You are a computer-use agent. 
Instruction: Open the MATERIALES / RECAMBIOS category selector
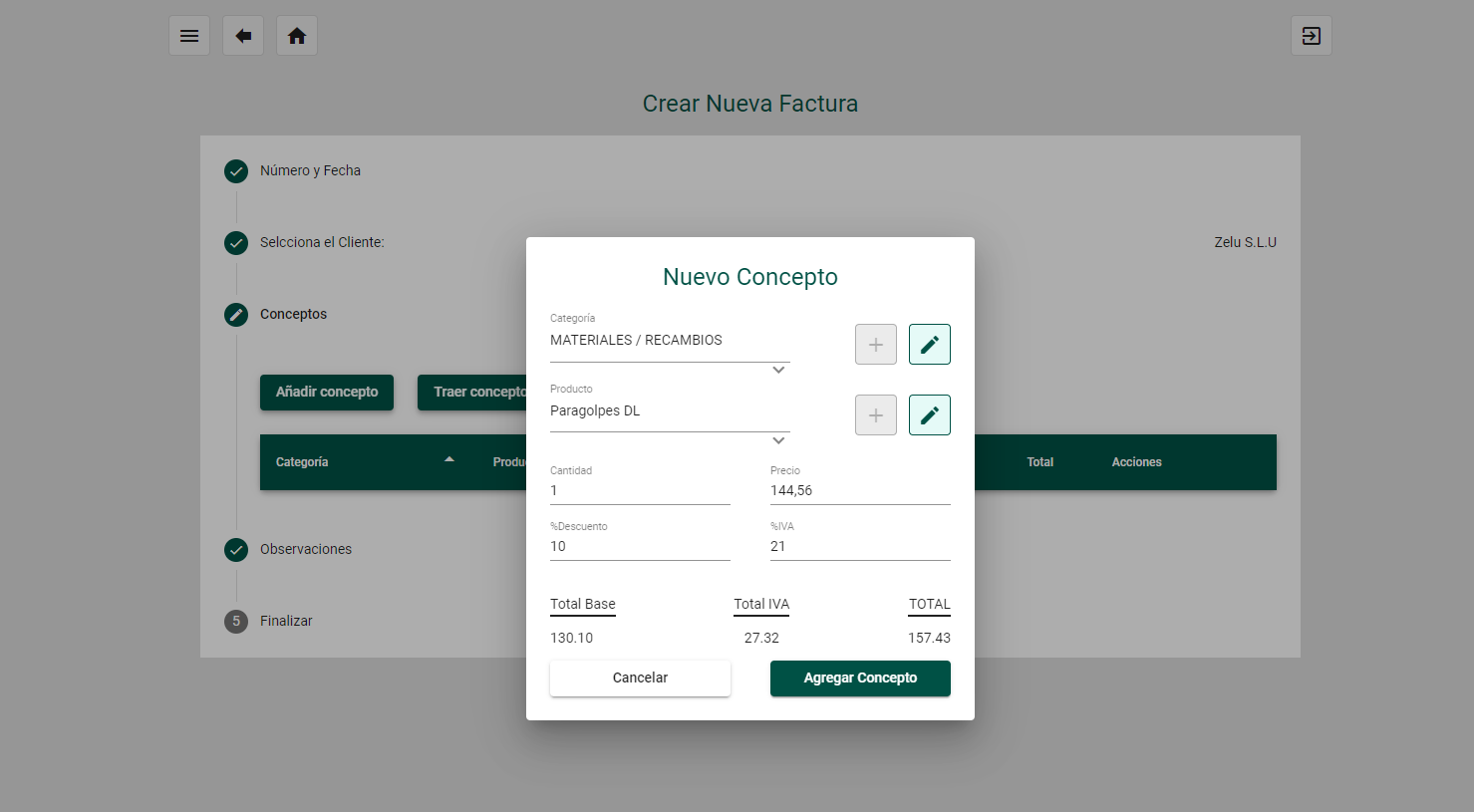point(658,341)
